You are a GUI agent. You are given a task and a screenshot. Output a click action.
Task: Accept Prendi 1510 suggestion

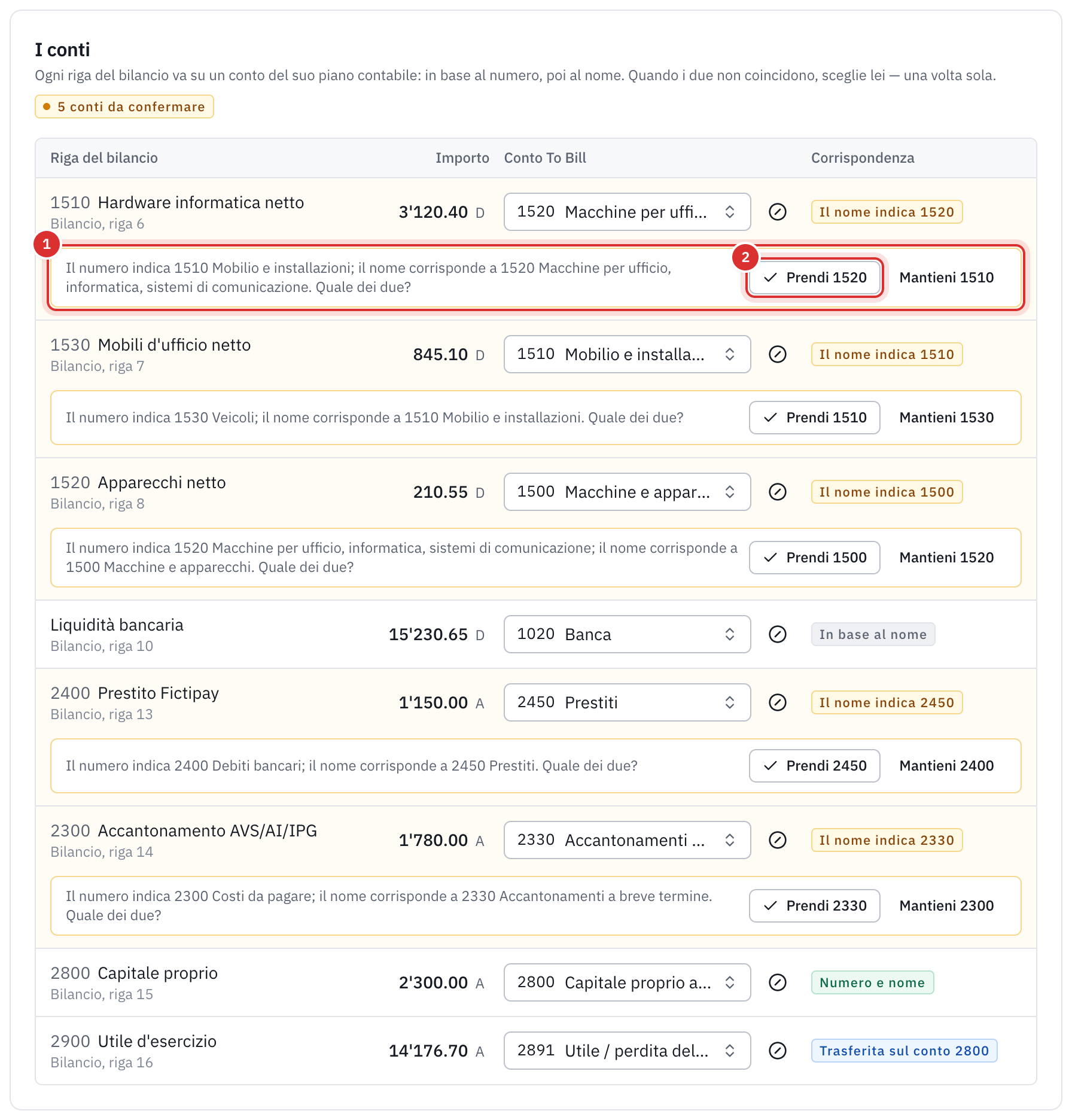[815, 418]
